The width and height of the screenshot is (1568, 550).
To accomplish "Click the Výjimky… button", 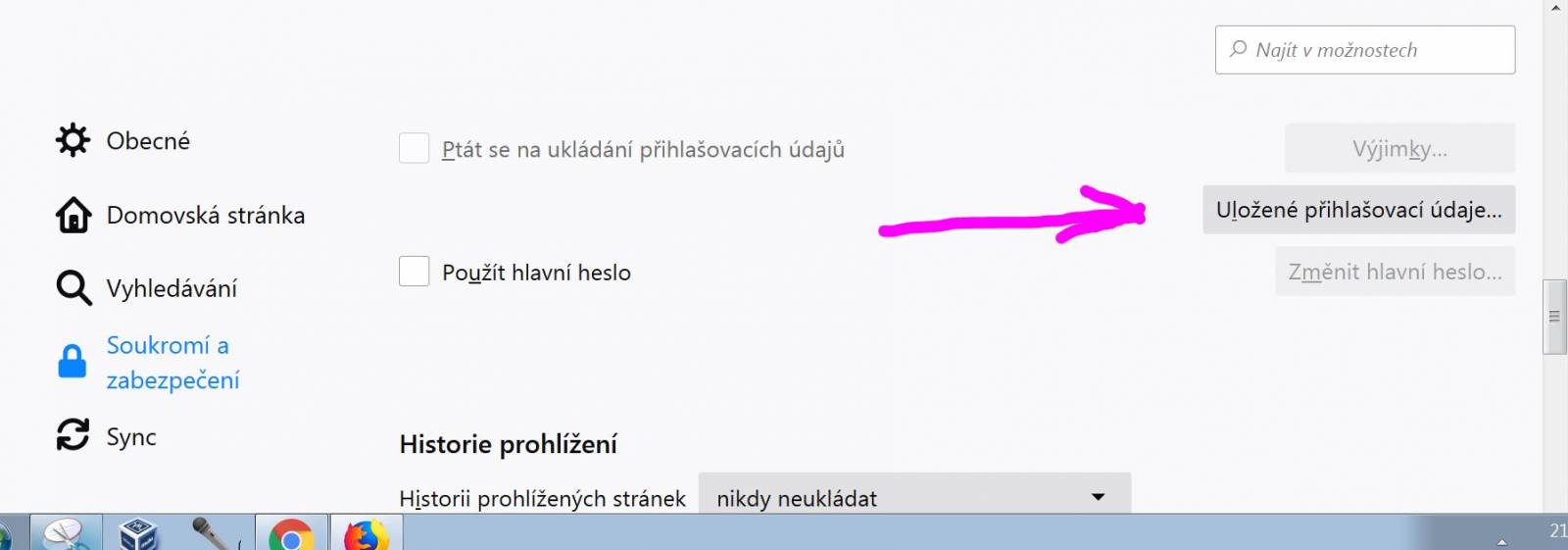I will [x=1399, y=148].
